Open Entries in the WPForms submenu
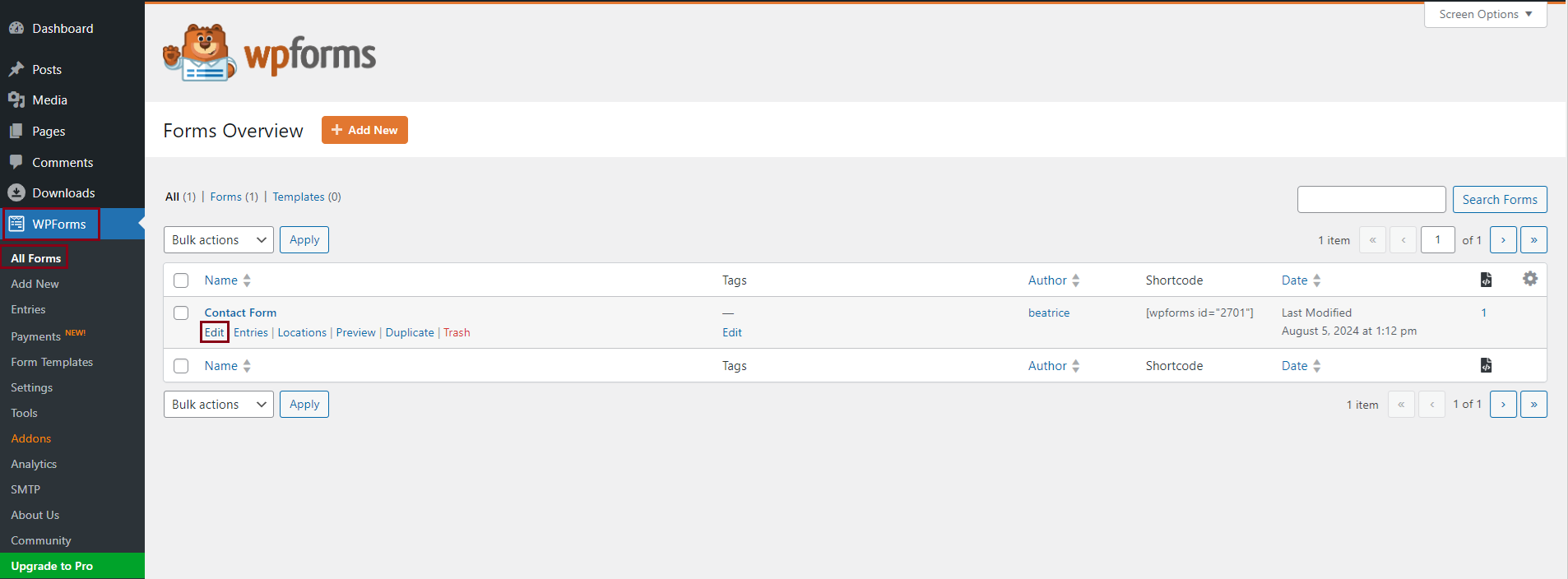 pyautogui.click(x=28, y=309)
